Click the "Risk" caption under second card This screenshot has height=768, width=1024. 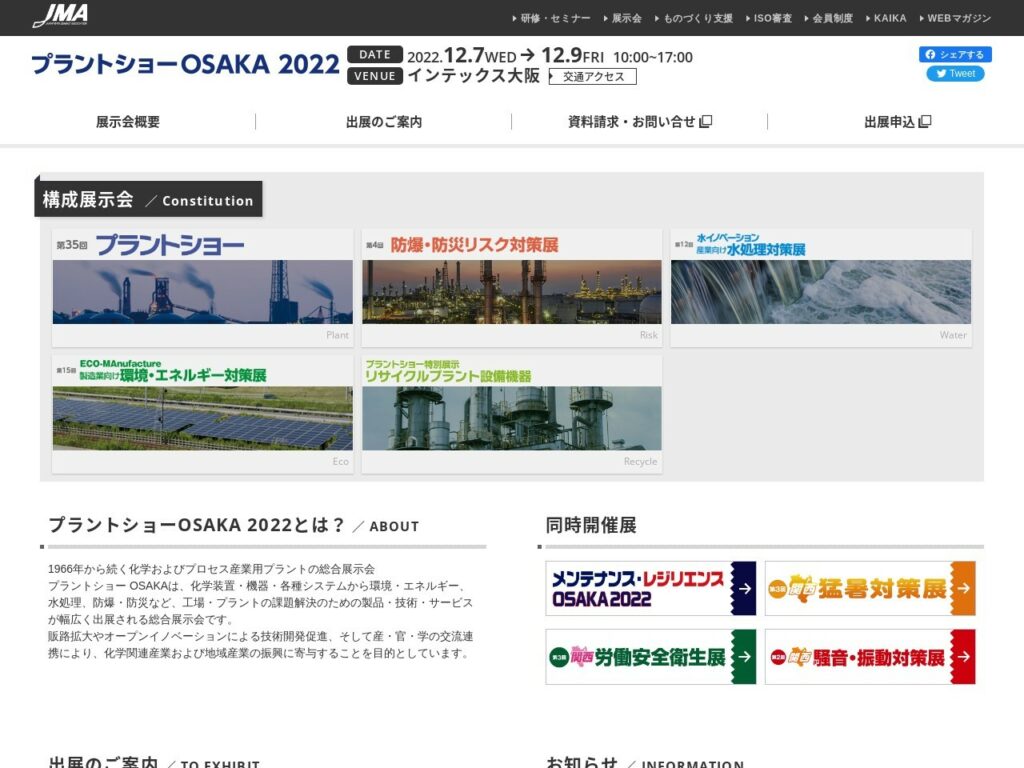tap(648, 335)
